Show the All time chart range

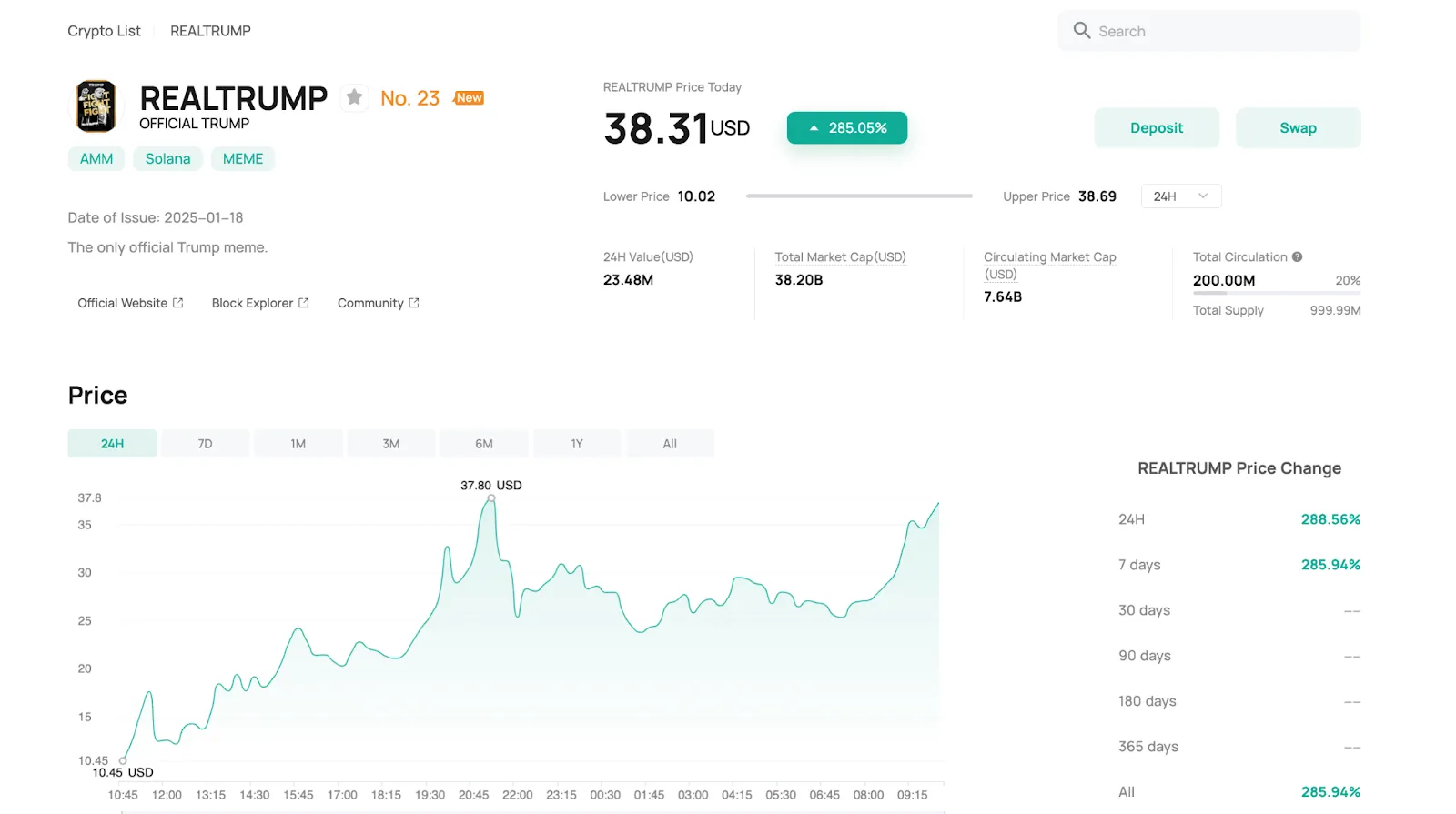(670, 444)
